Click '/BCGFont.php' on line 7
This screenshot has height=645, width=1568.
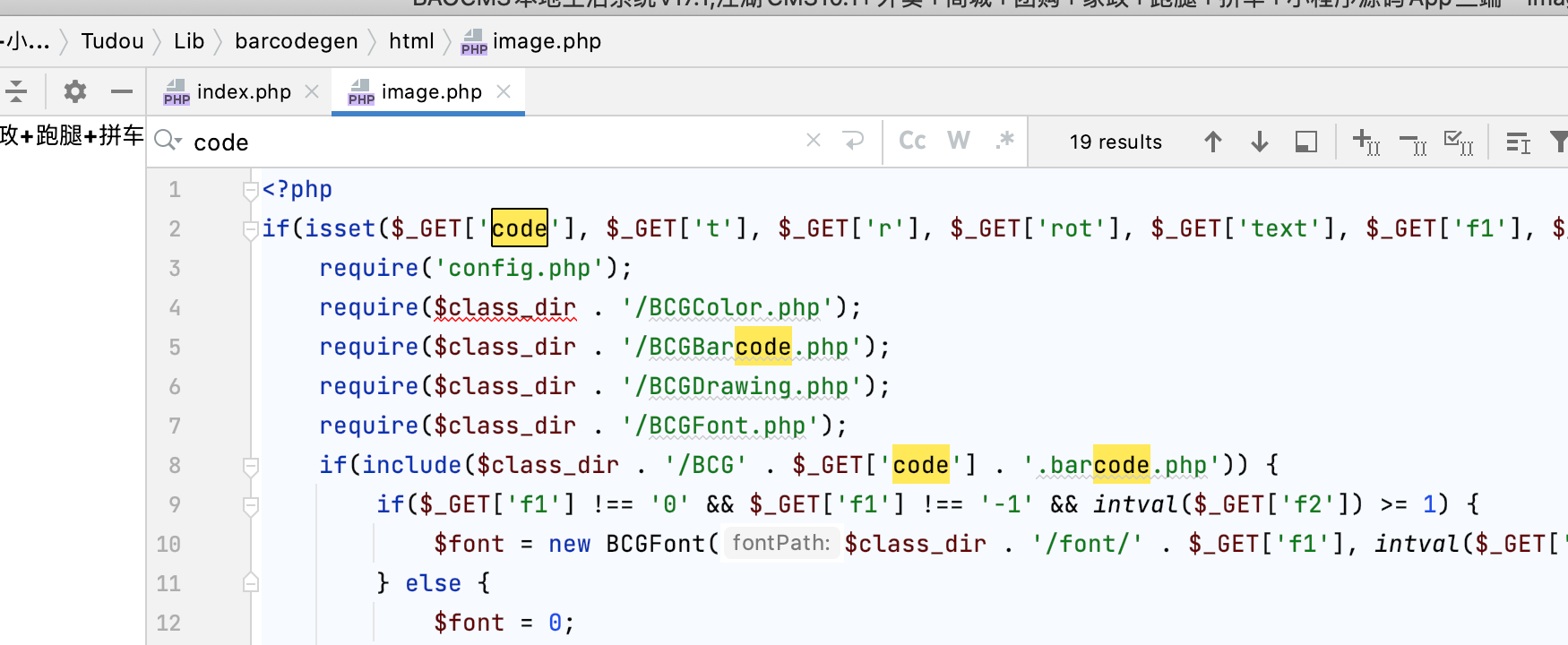pos(721,426)
